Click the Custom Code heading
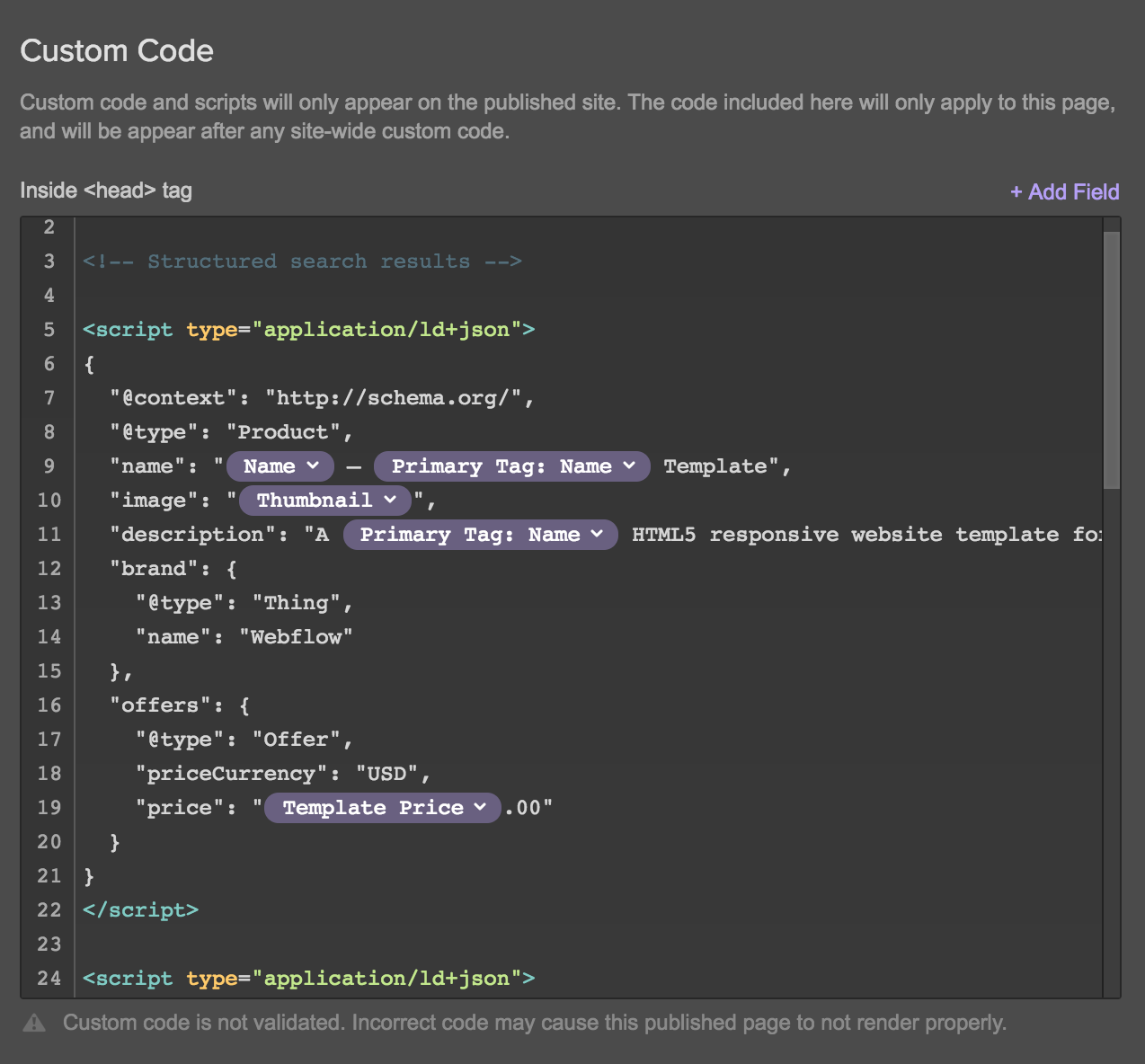 click(117, 51)
